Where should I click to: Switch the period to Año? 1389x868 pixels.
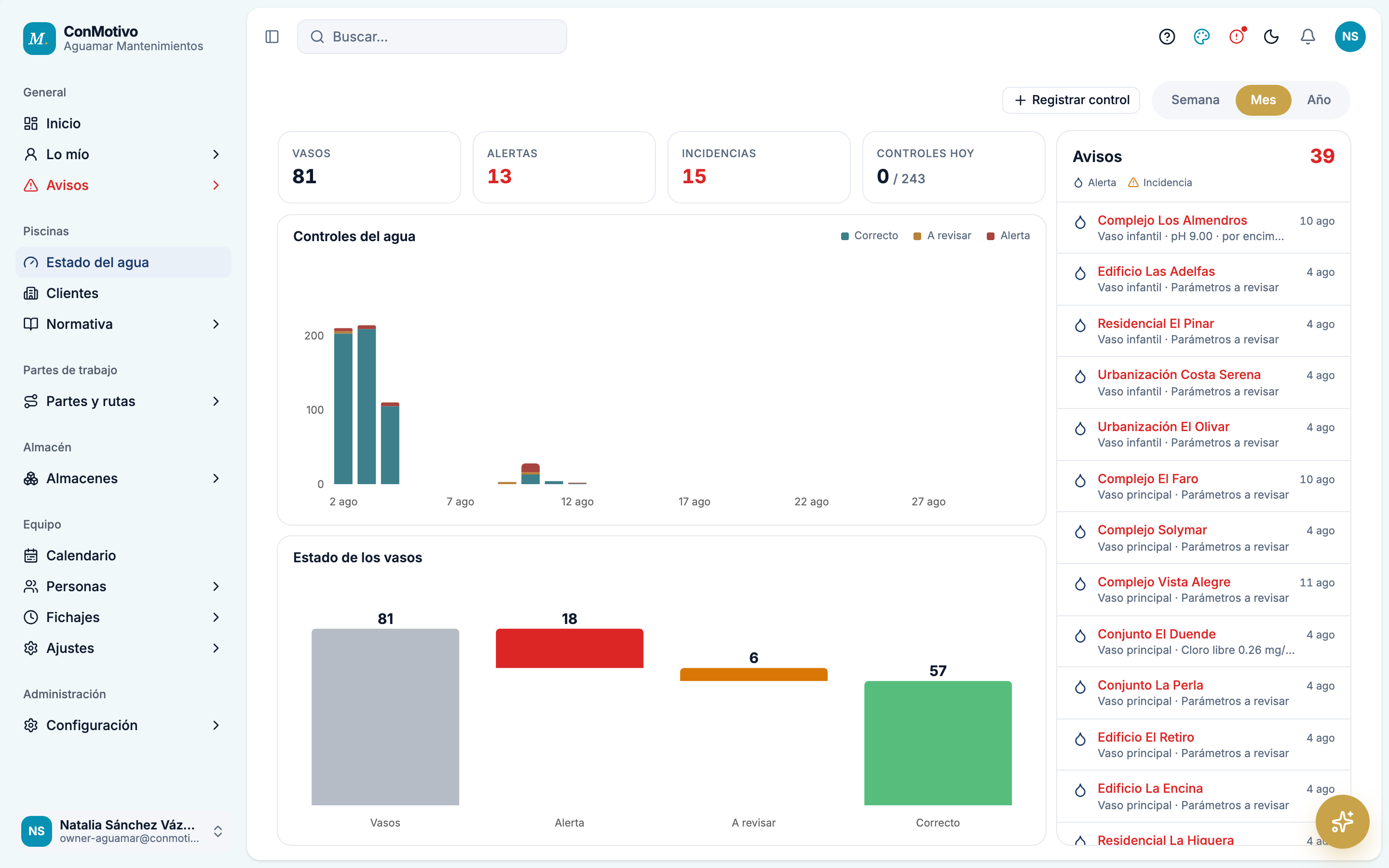[1319, 100]
